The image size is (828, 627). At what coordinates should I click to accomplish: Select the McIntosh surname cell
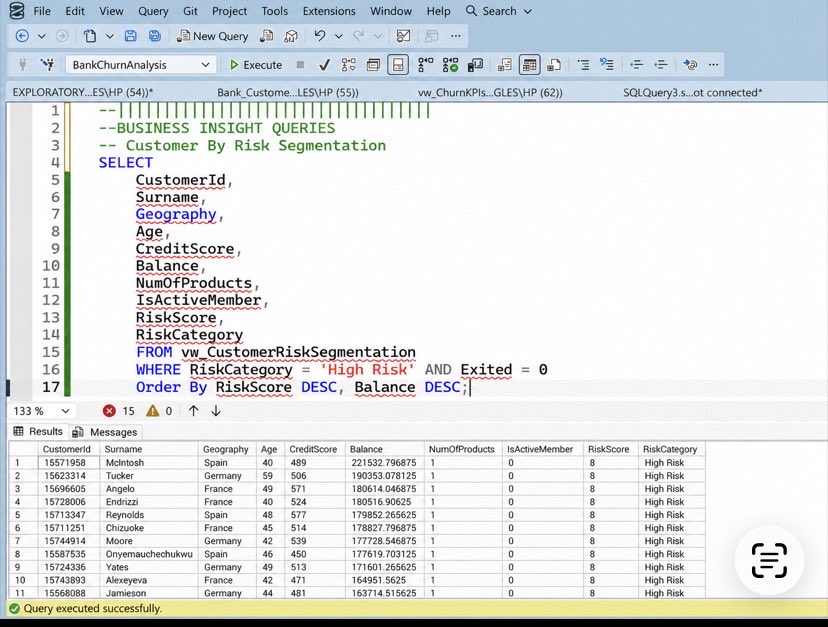149,463
